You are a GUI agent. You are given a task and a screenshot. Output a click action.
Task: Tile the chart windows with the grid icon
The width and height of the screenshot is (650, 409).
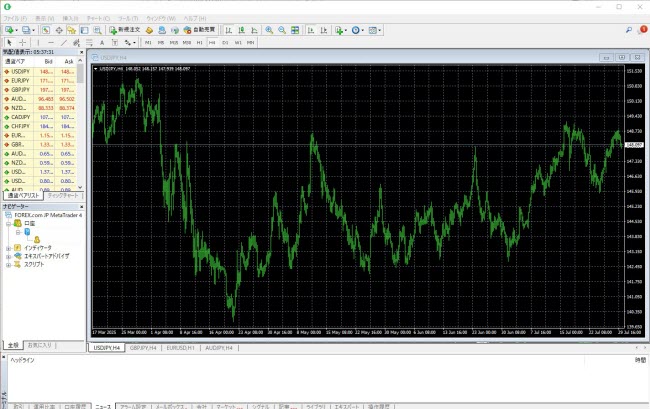point(295,30)
